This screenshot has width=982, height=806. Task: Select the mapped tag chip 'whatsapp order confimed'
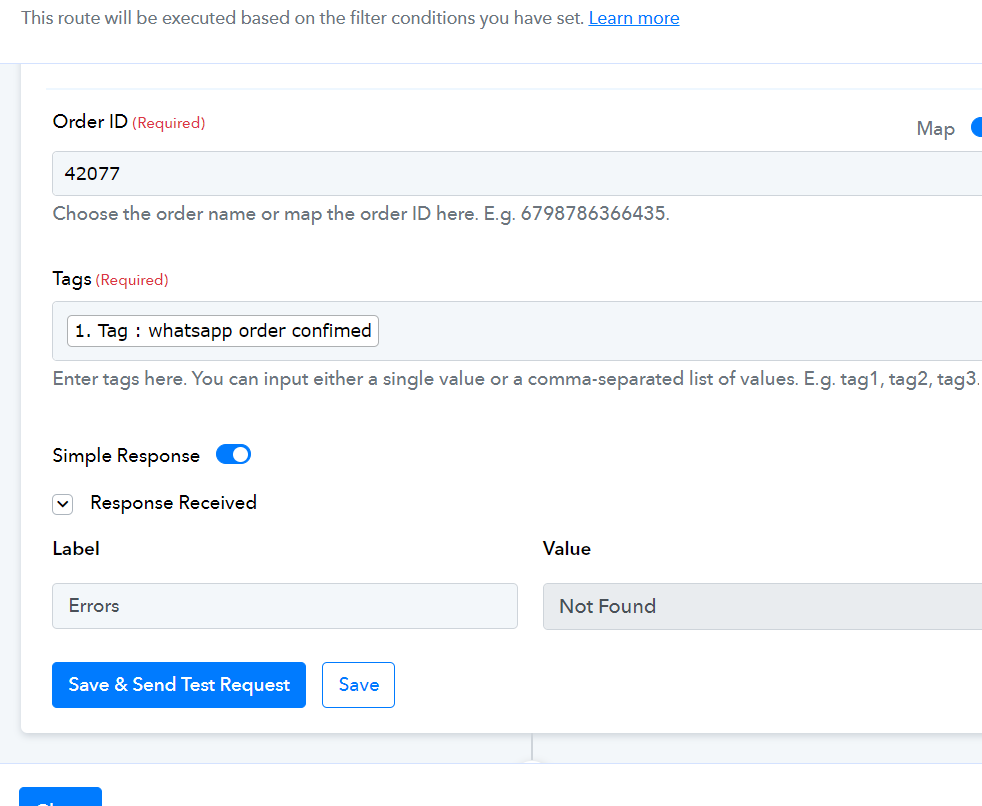tap(223, 331)
